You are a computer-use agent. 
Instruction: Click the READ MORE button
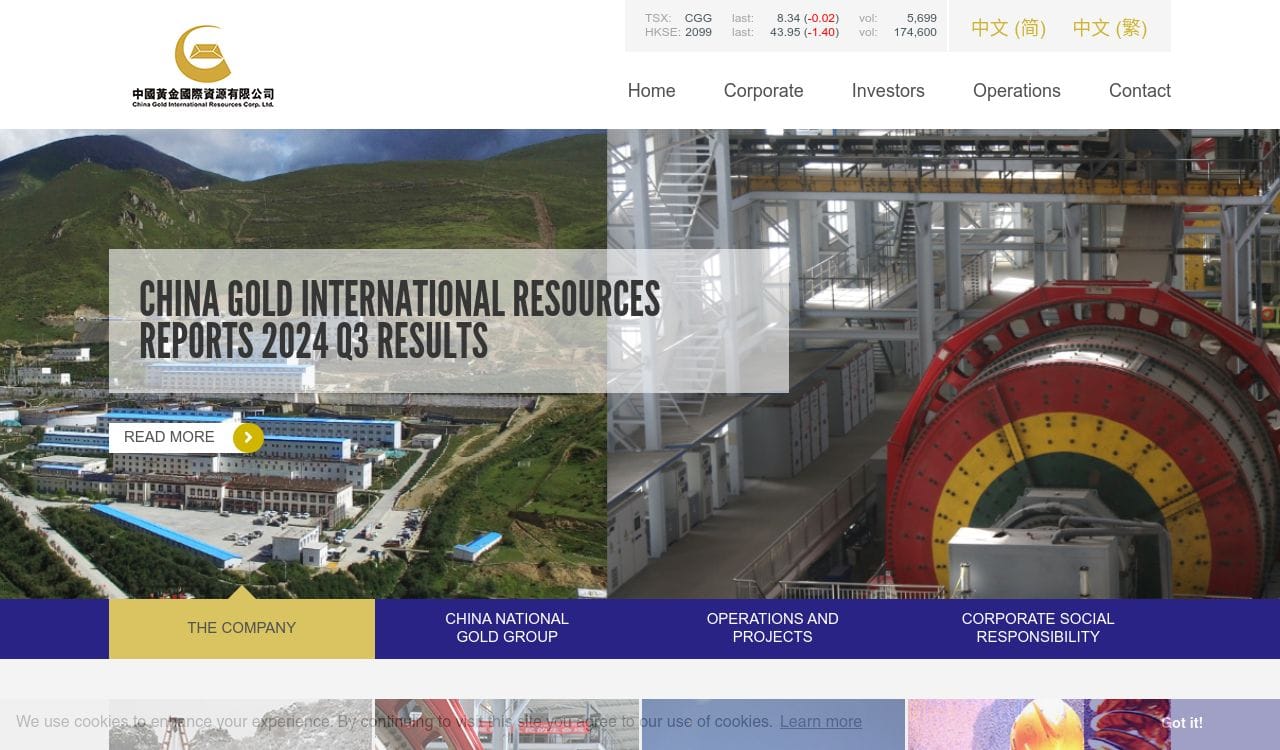pos(170,437)
